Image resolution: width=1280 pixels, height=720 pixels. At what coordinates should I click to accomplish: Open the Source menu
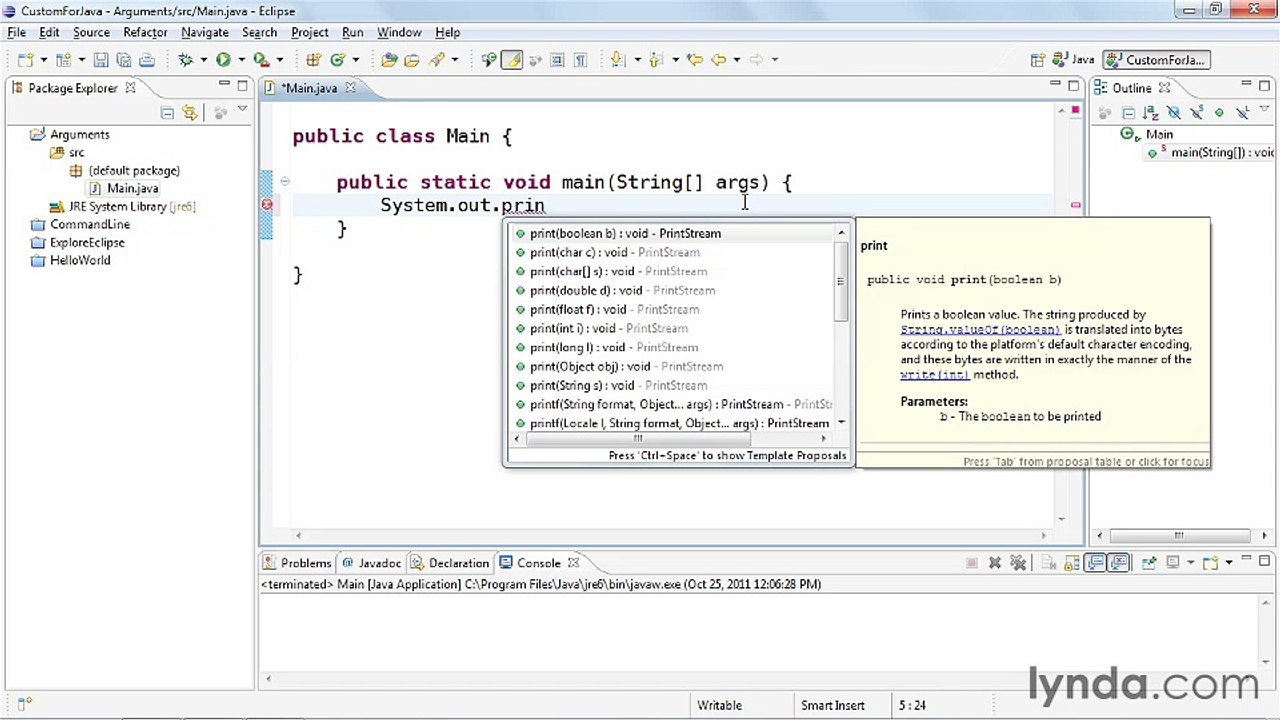(91, 32)
